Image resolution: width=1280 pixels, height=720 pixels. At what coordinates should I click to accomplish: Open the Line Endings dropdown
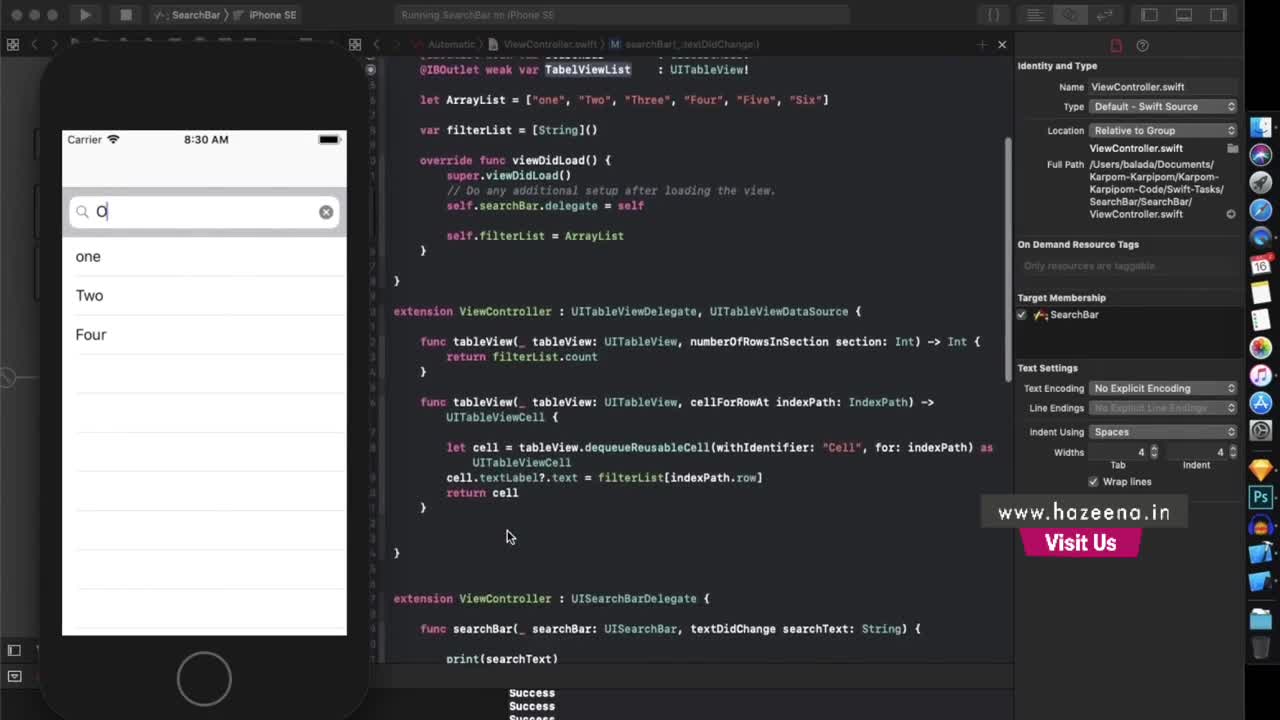click(x=1162, y=408)
